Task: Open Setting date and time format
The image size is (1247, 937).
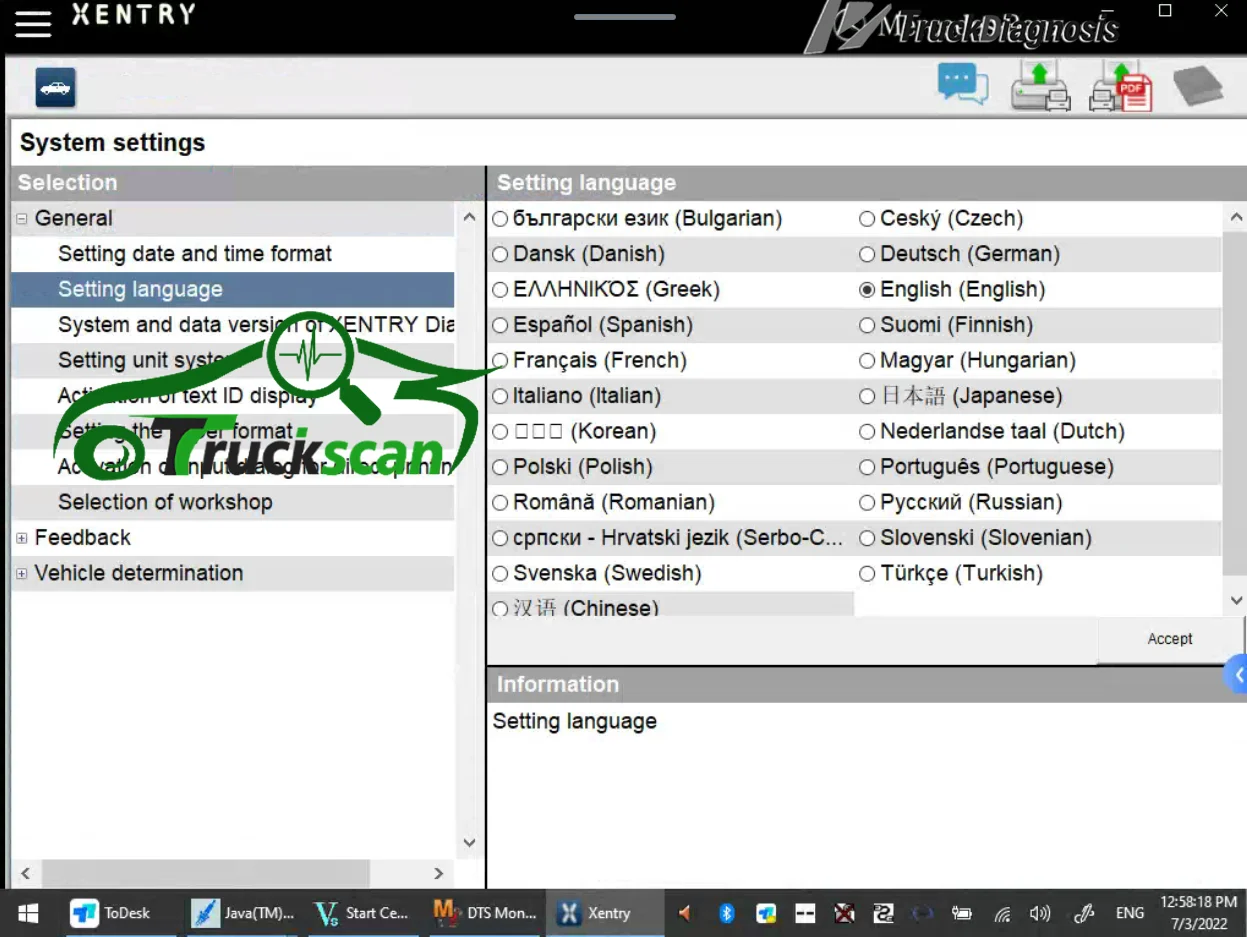Action: click(195, 254)
